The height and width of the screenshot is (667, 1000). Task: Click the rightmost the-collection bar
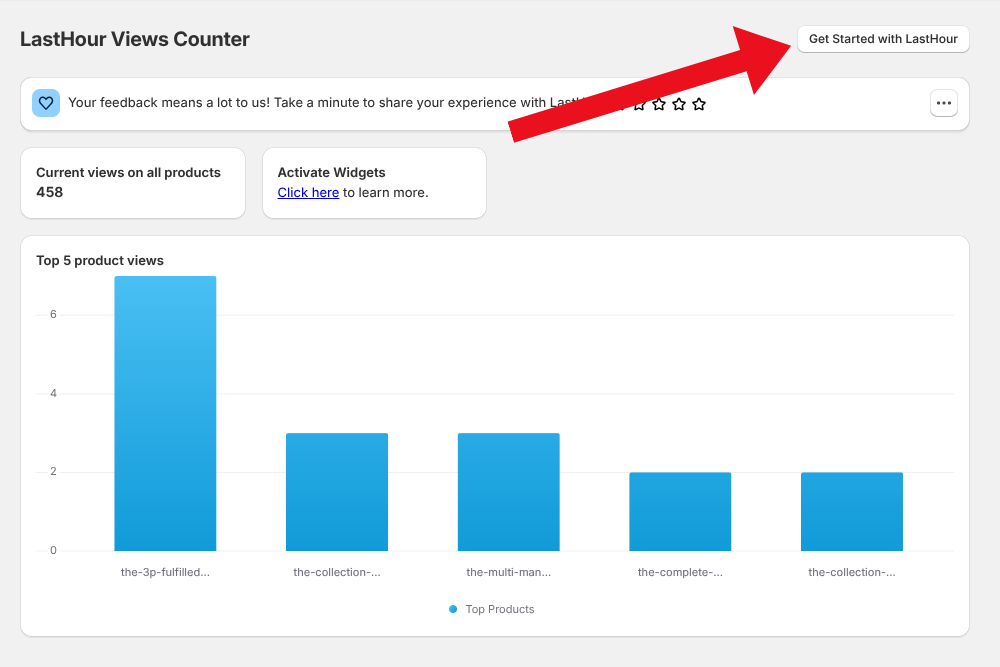point(852,511)
